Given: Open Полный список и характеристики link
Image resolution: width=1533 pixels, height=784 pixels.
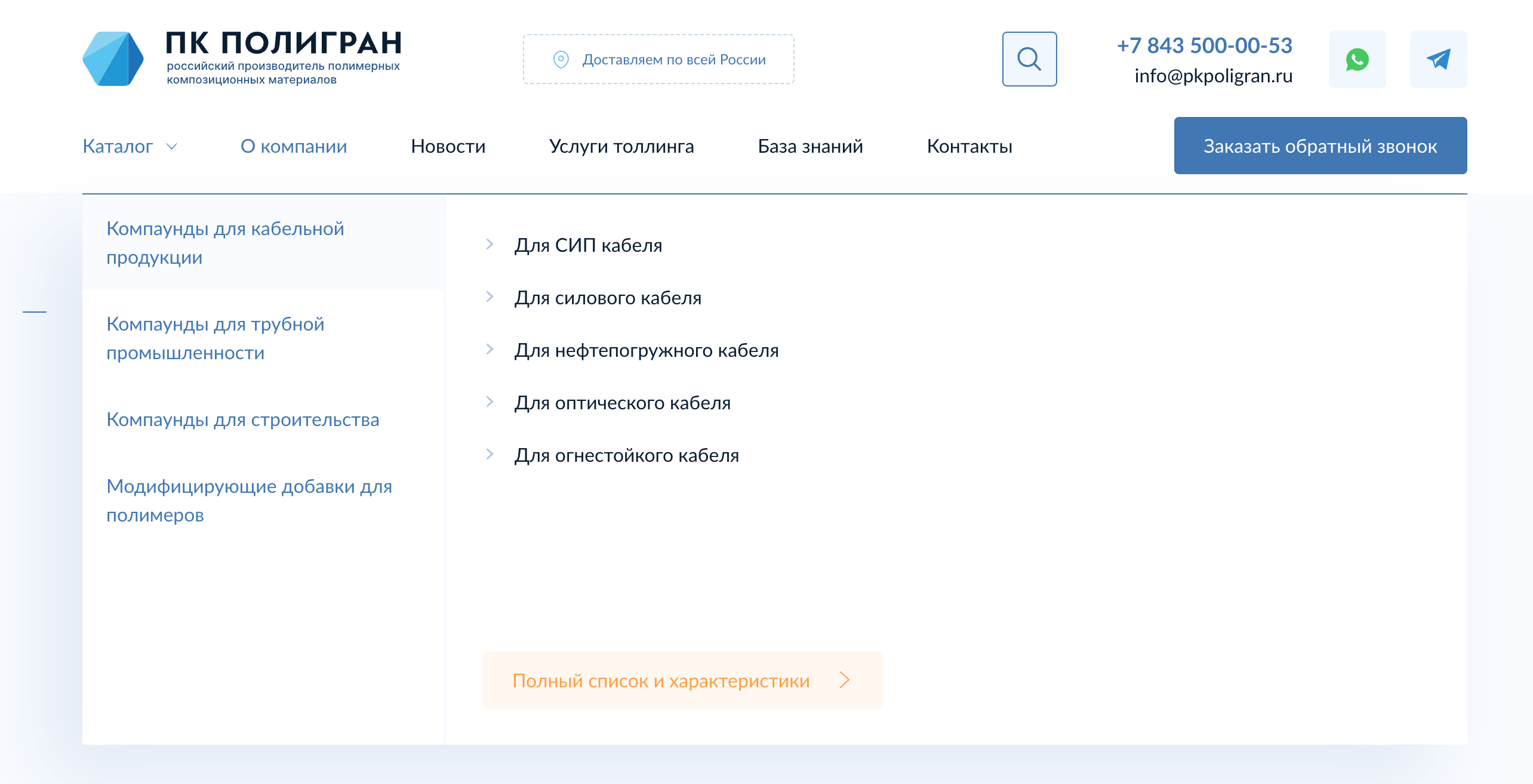Looking at the screenshot, I should click(661, 680).
